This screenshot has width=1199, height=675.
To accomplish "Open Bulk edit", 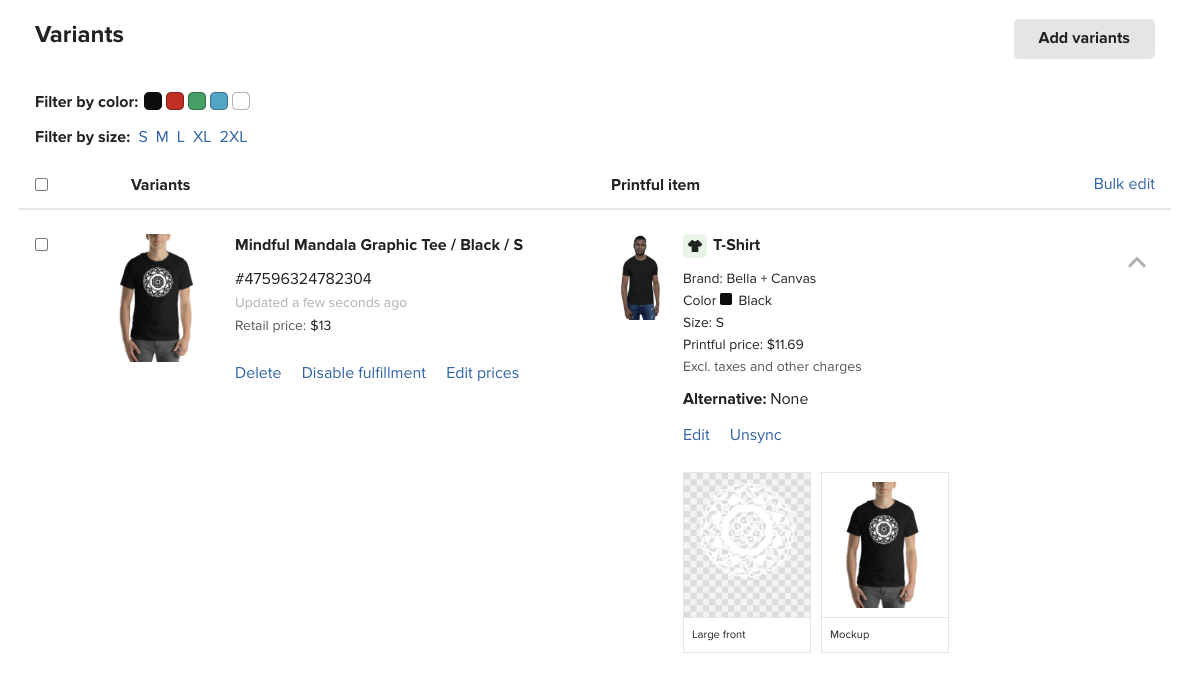I will coord(1124,184).
